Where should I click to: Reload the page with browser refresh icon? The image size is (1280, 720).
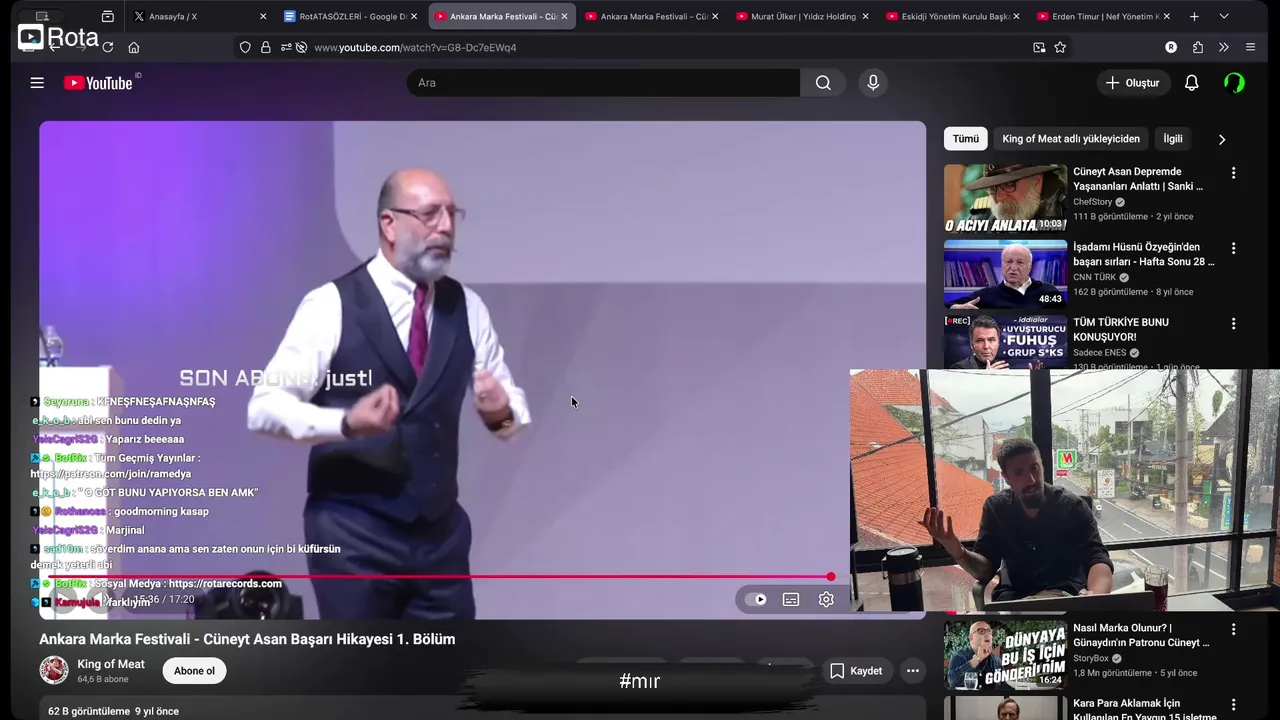(x=107, y=47)
